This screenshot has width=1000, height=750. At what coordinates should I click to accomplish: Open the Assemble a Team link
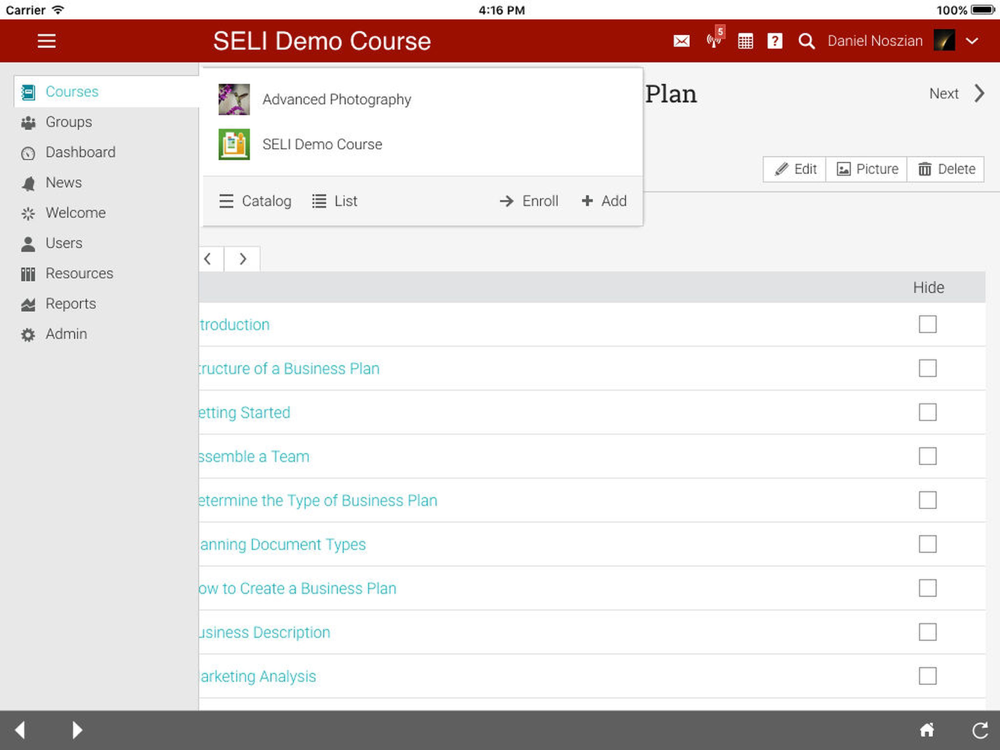tap(254, 457)
